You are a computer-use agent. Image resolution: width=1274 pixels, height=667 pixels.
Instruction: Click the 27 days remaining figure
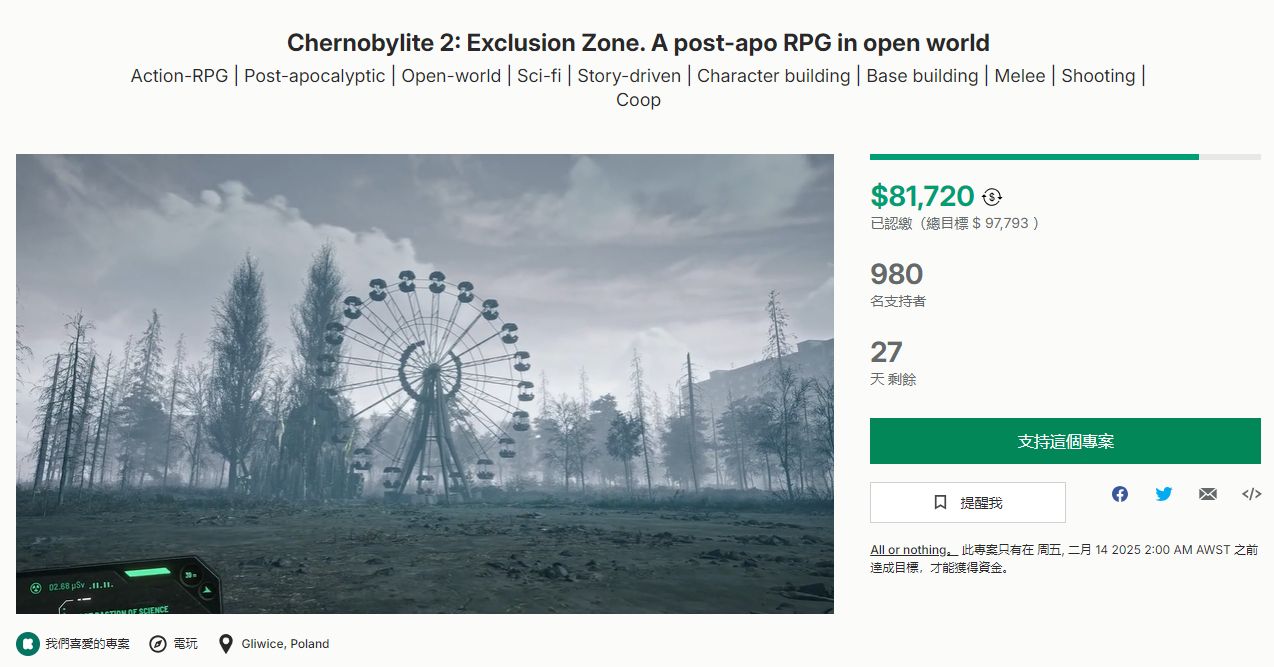point(886,352)
